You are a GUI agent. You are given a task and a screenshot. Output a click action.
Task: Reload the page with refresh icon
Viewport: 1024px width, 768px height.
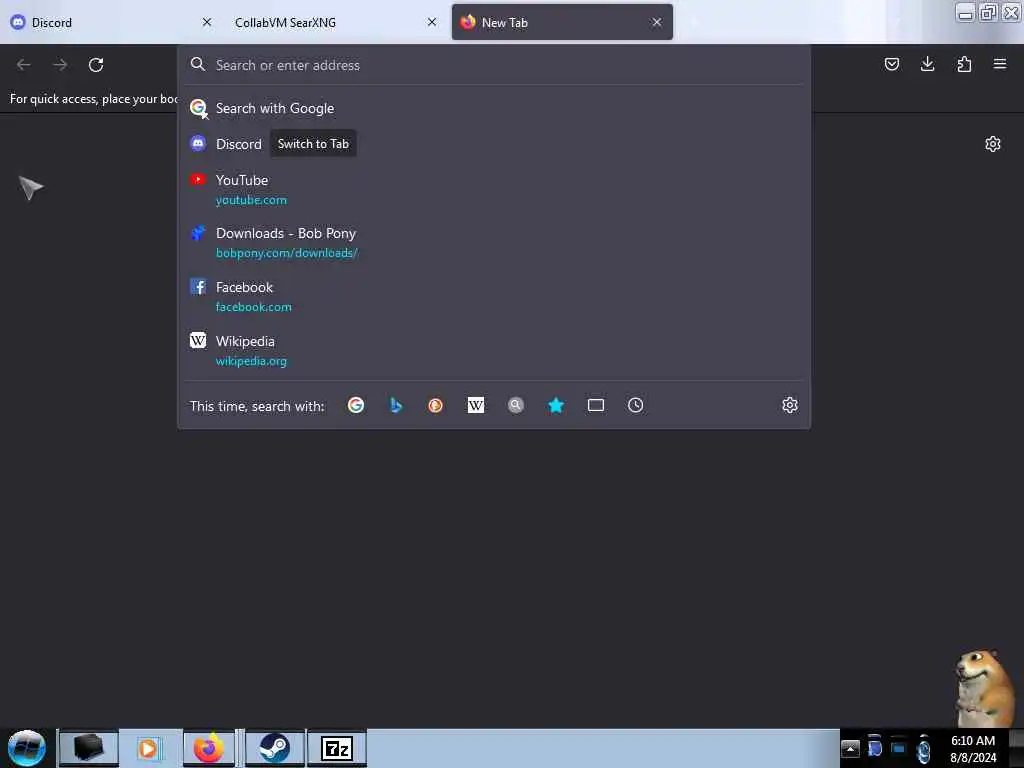(x=96, y=65)
